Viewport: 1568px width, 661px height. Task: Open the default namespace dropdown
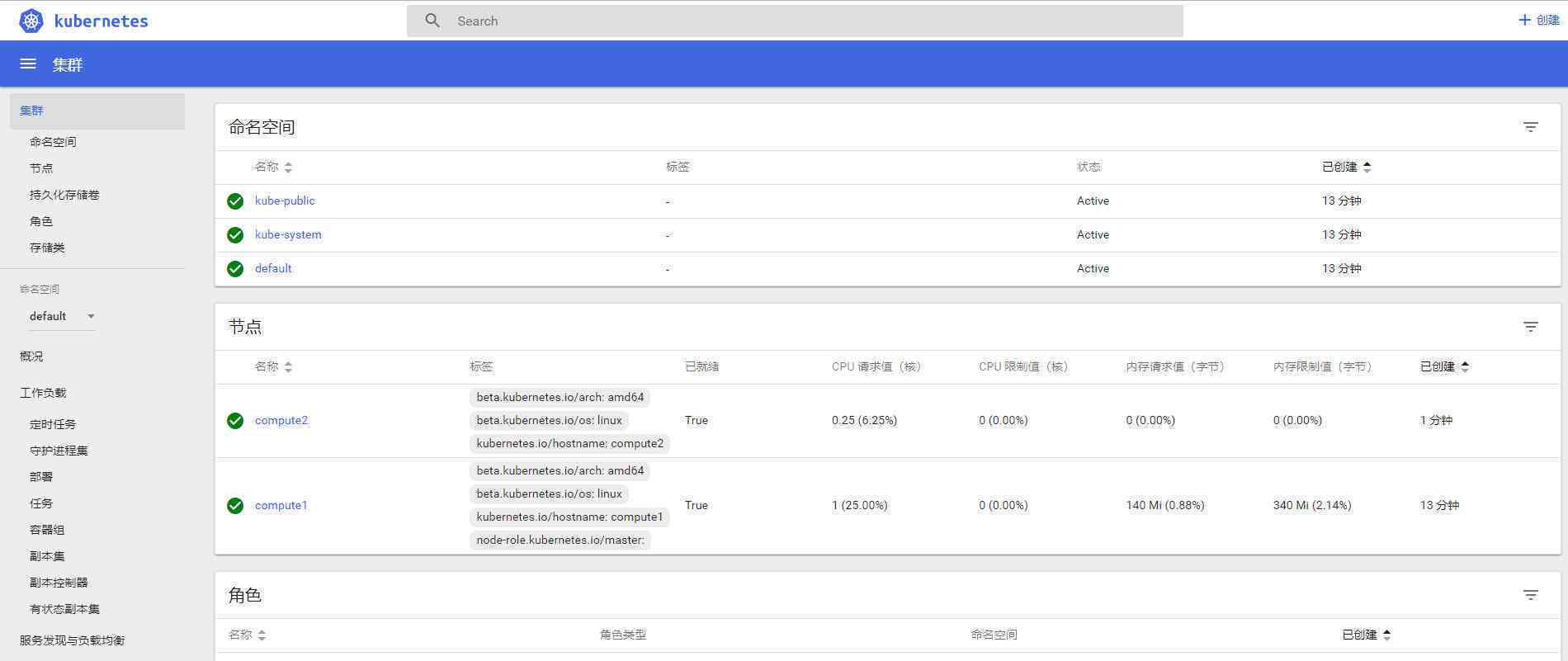(x=62, y=316)
